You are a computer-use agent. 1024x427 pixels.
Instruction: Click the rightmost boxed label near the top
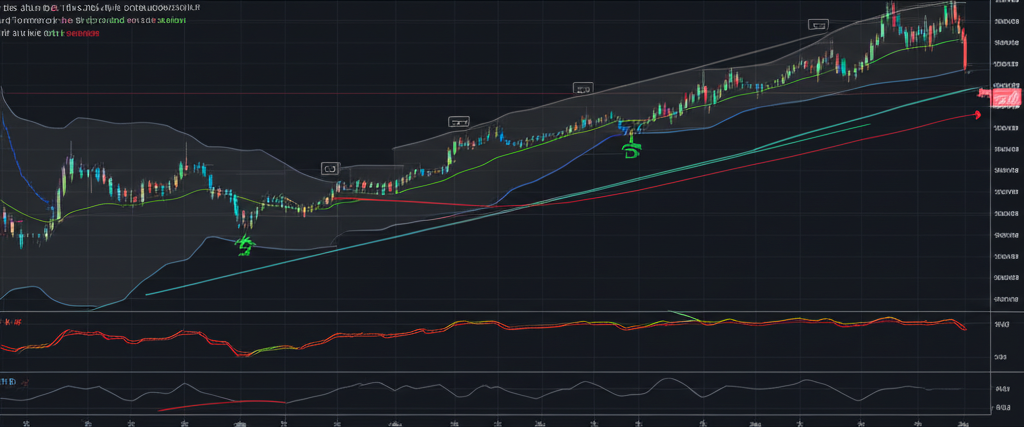click(x=819, y=25)
